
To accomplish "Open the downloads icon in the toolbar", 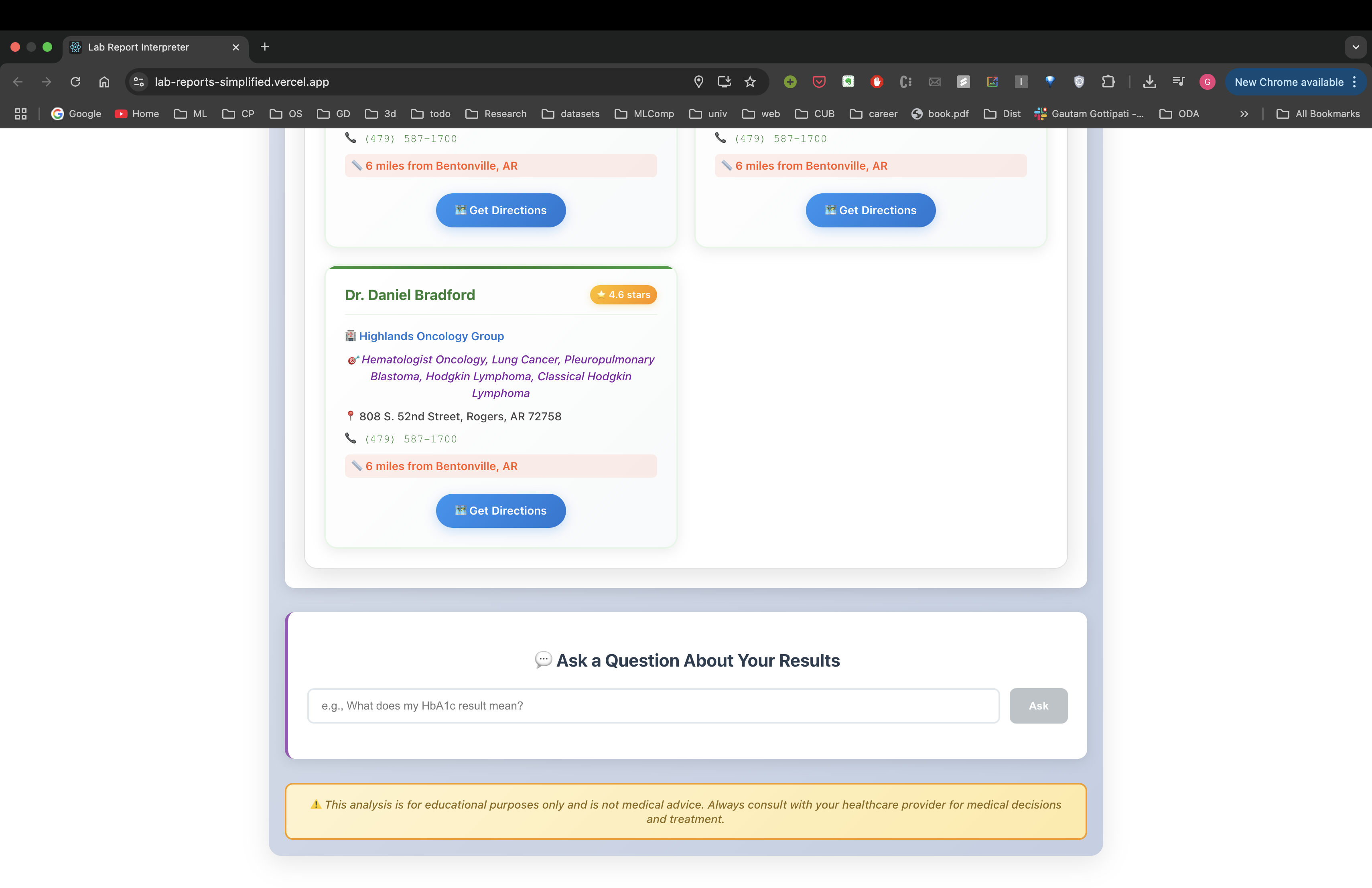I will click(1149, 82).
